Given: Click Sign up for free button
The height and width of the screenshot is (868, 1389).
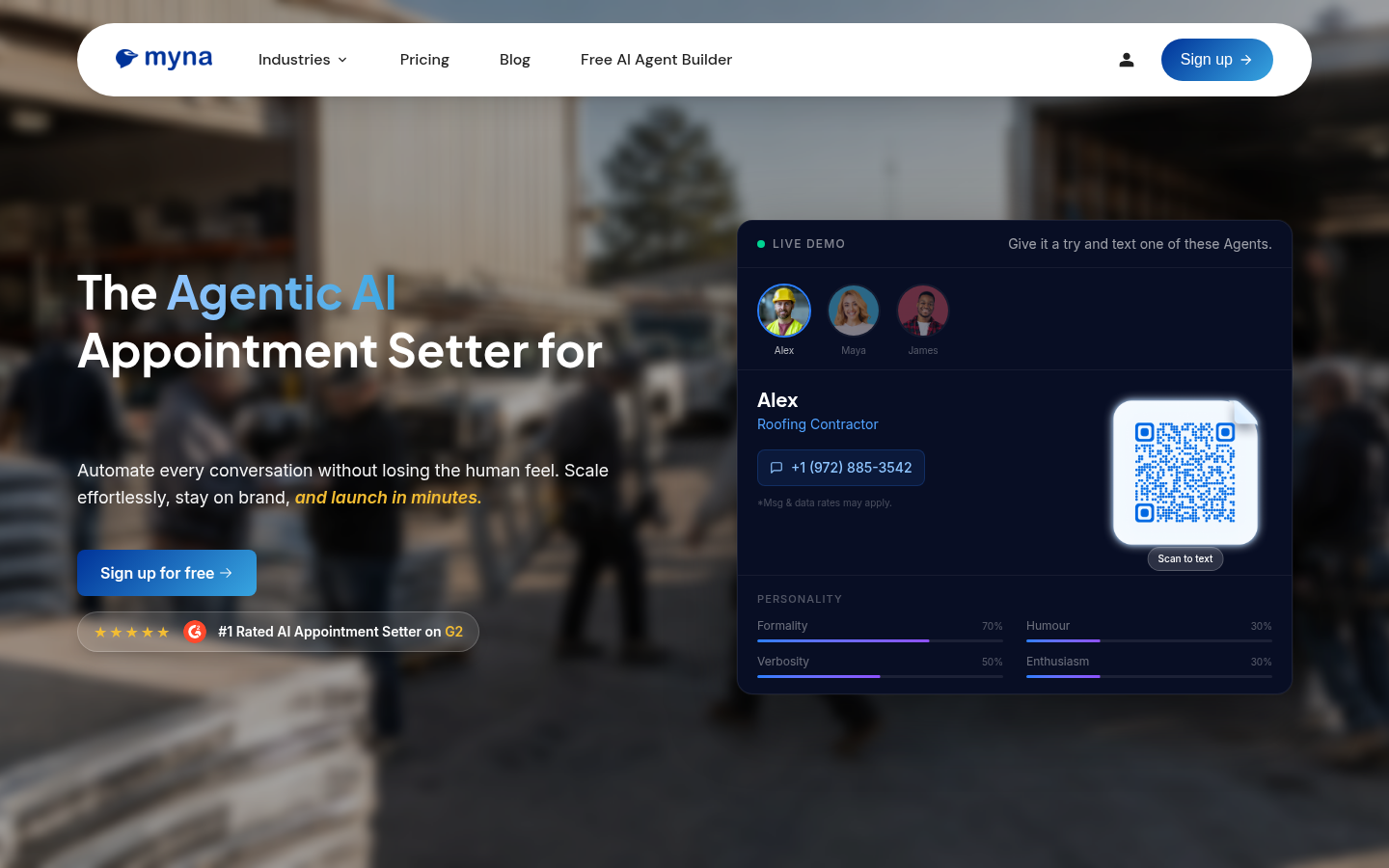Looking at the screenshot, I should (167, 573).
